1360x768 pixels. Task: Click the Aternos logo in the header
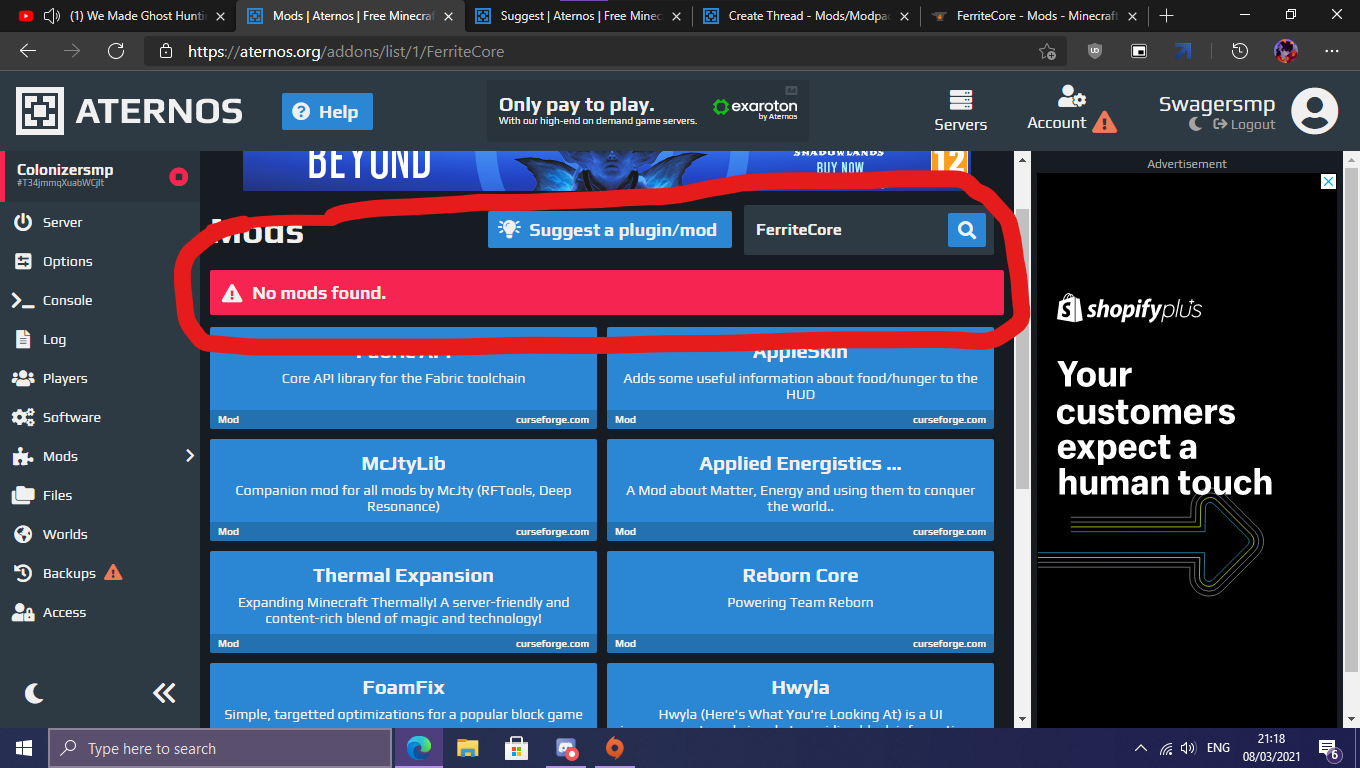point(129,111)
